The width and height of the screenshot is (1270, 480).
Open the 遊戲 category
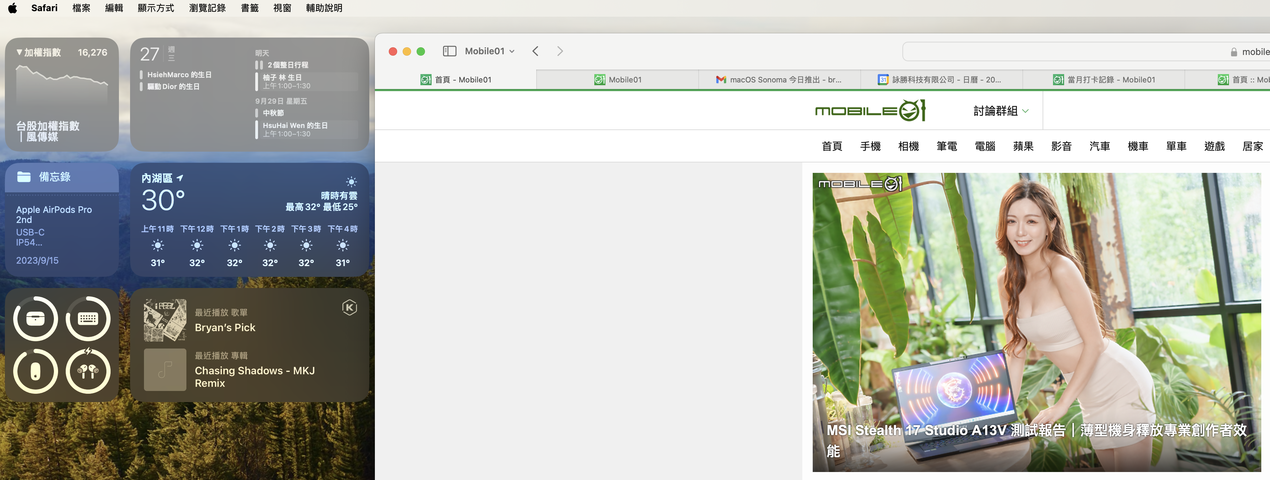1214,146
